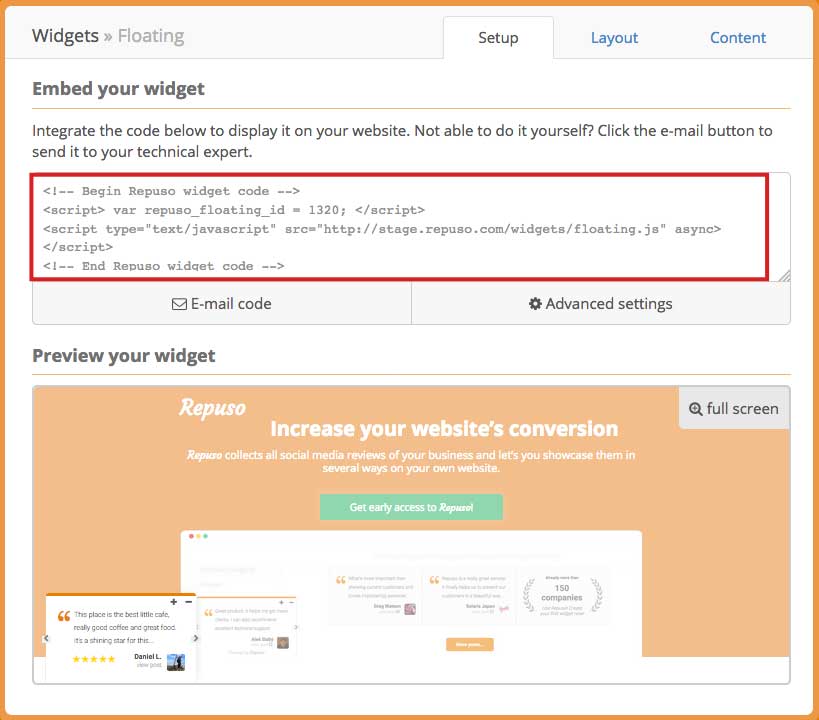
Task: Click the view post link under Daniel L.
Action: [x=149, y=665]
